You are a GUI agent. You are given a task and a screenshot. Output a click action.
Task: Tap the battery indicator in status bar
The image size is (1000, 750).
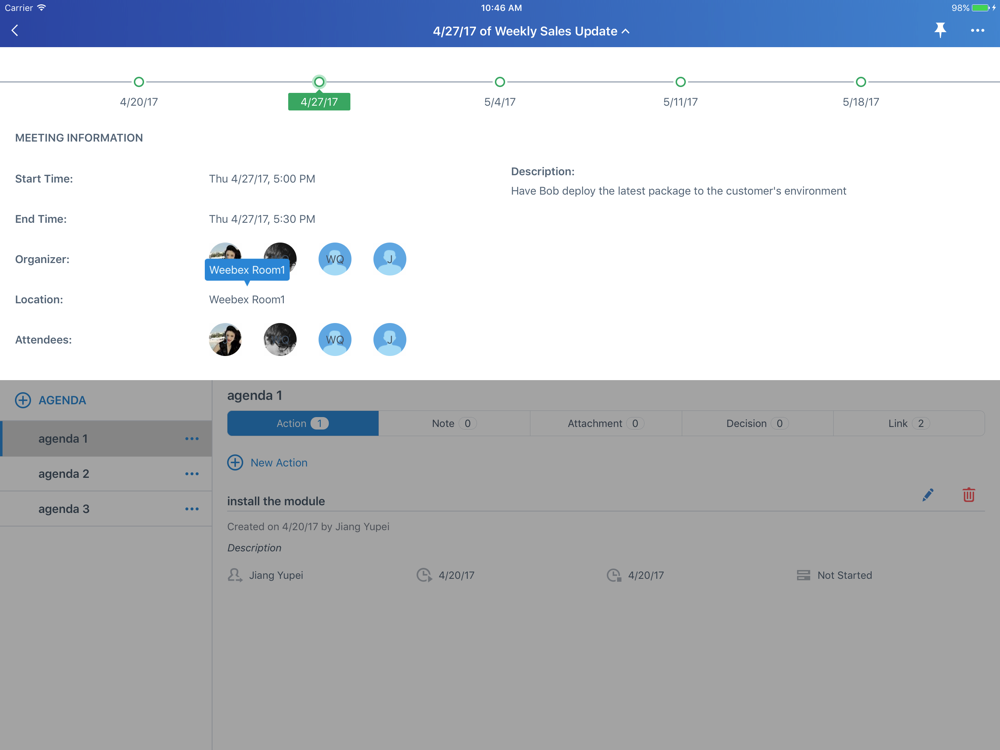982,8
